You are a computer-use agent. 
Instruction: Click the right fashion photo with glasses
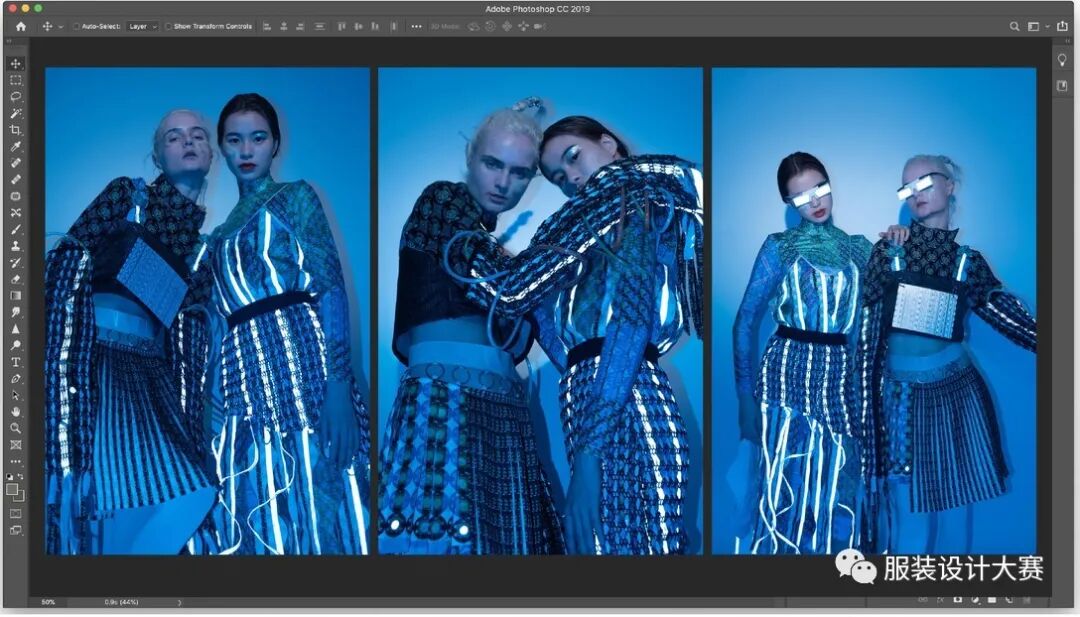point(874,311)
